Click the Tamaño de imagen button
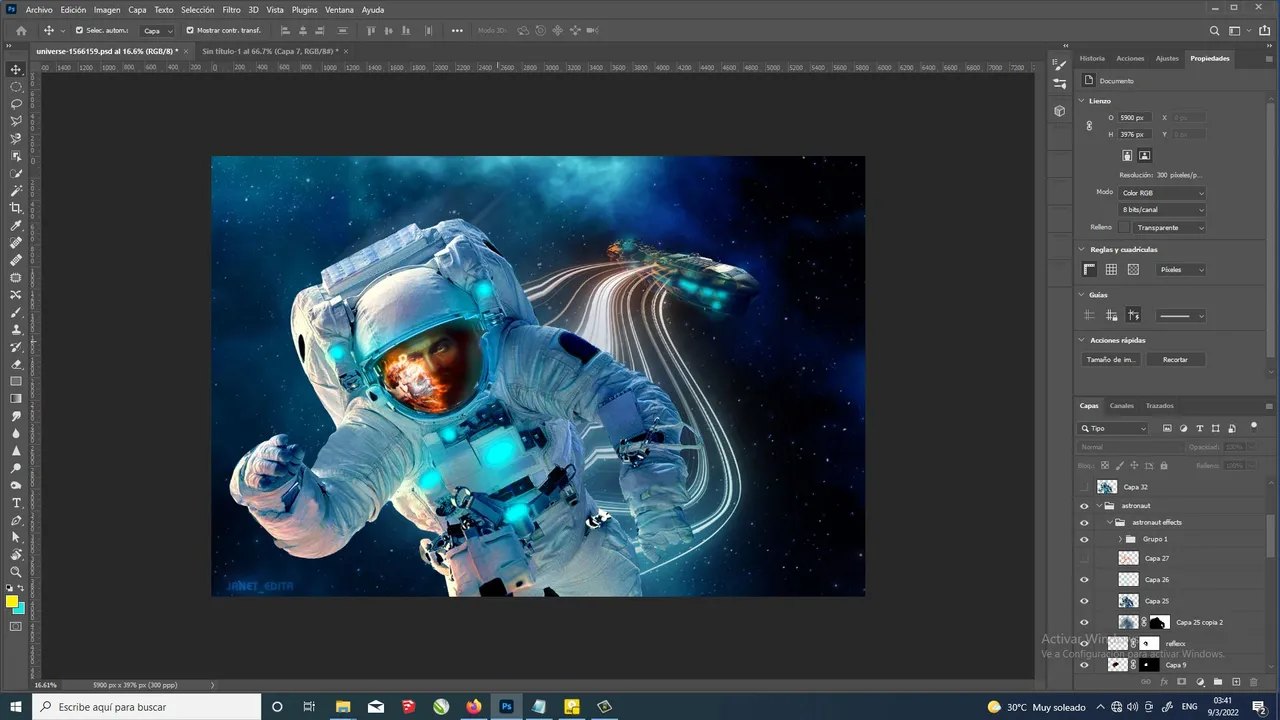 tap(1111, 359)
